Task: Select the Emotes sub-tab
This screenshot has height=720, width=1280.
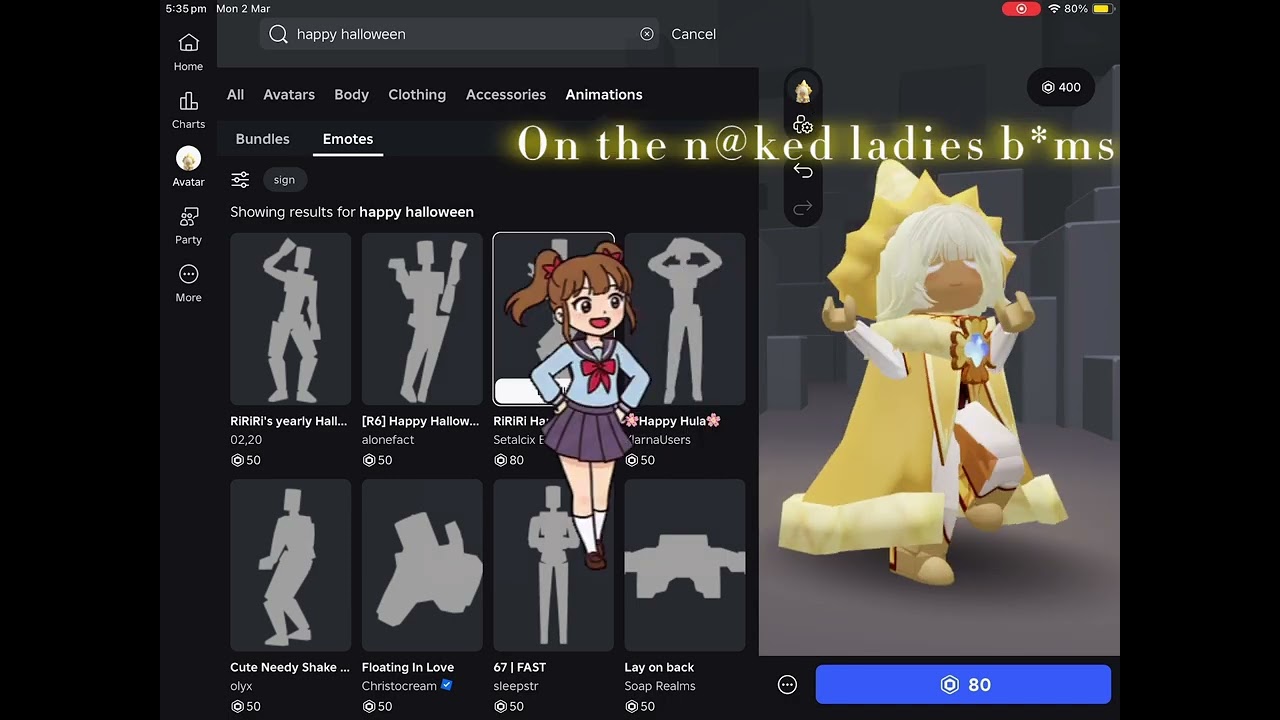Action: click(348, 139)
